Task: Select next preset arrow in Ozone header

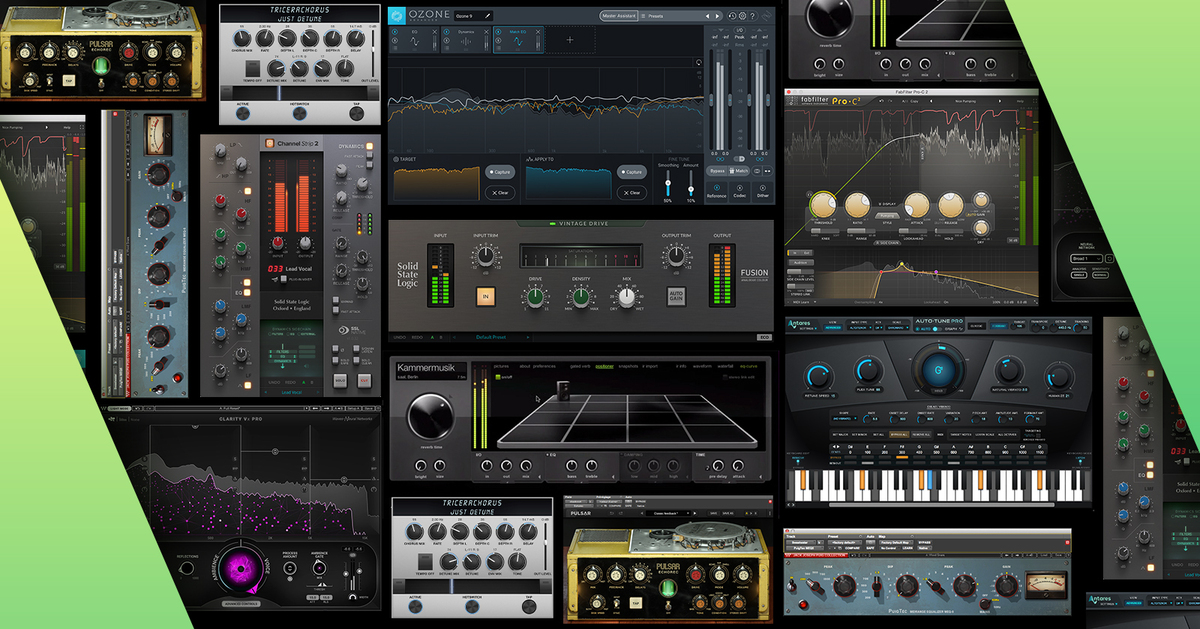Action: coord(718,16)
